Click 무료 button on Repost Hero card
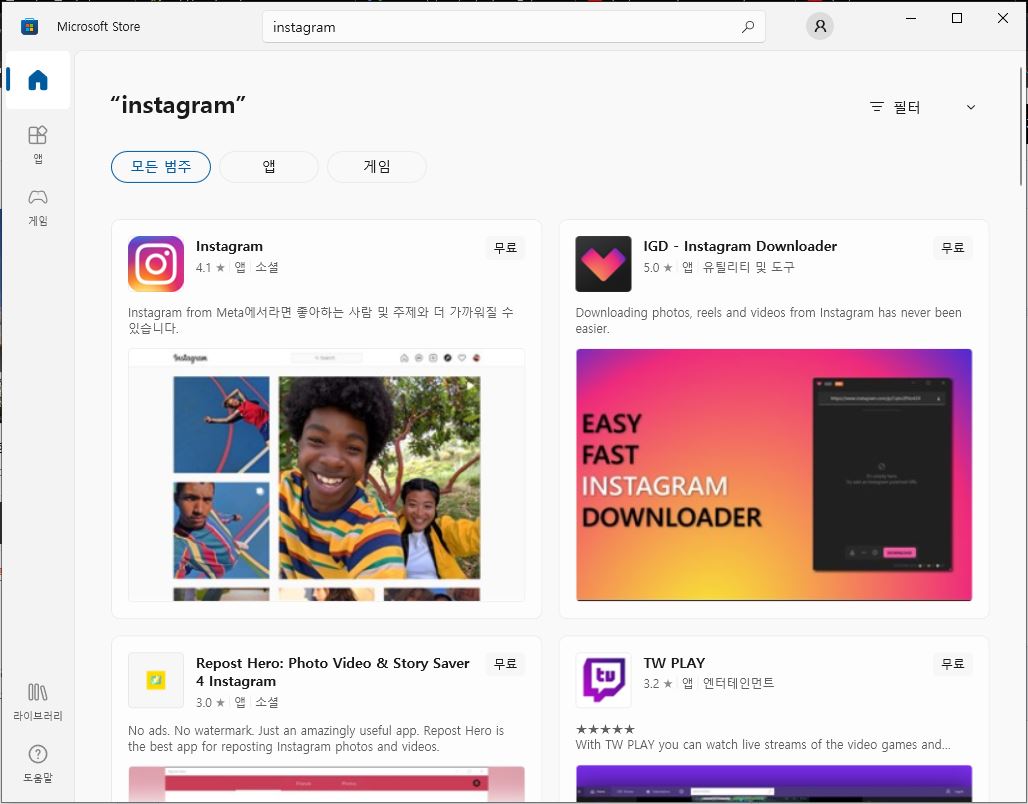The height and width of the screenshot is (804, 1028). tap(505, 664)
